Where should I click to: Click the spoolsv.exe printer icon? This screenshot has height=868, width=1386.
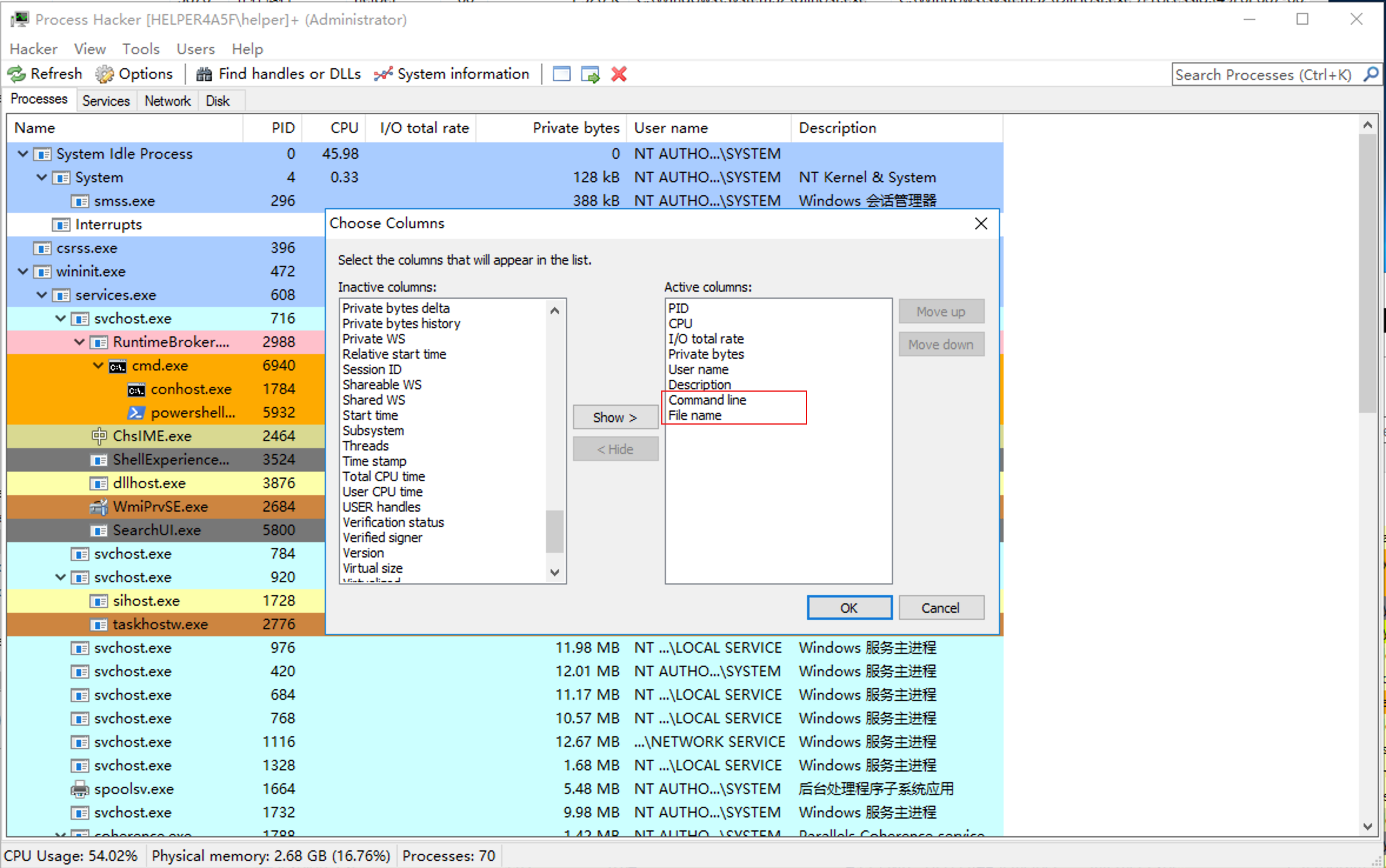pos(79,789)
